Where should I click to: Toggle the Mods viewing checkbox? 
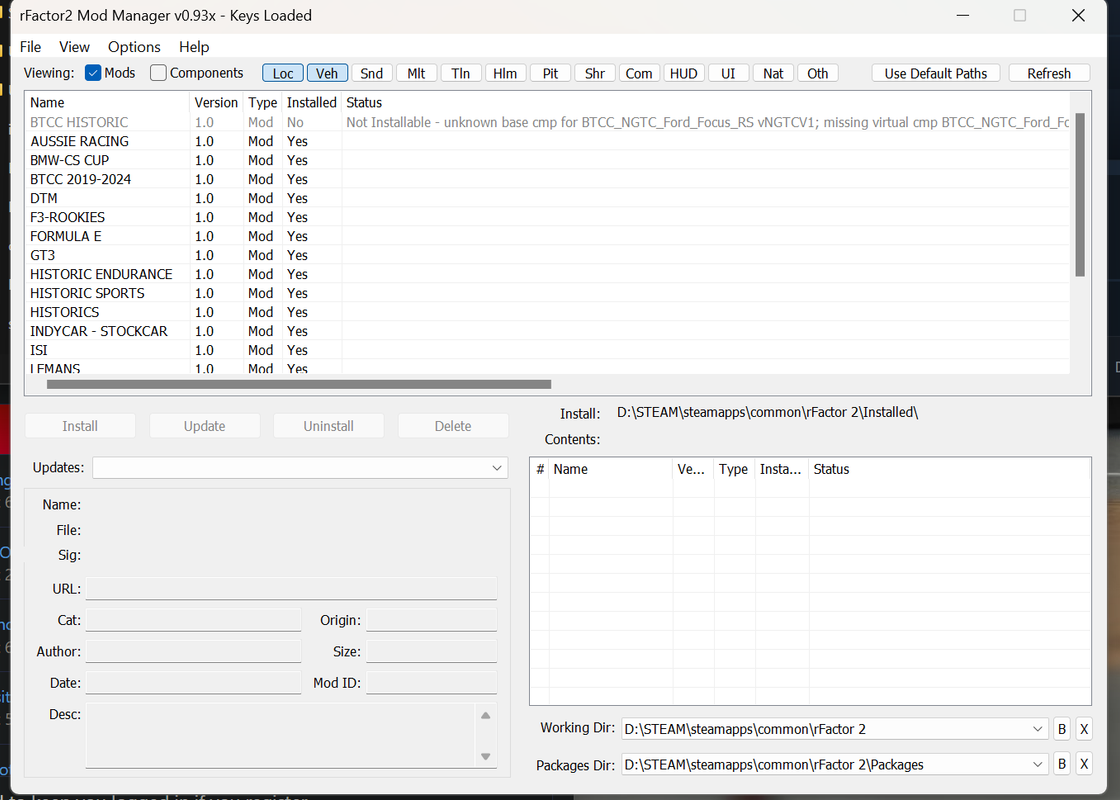pyautogui.click(x=94, y=73)
